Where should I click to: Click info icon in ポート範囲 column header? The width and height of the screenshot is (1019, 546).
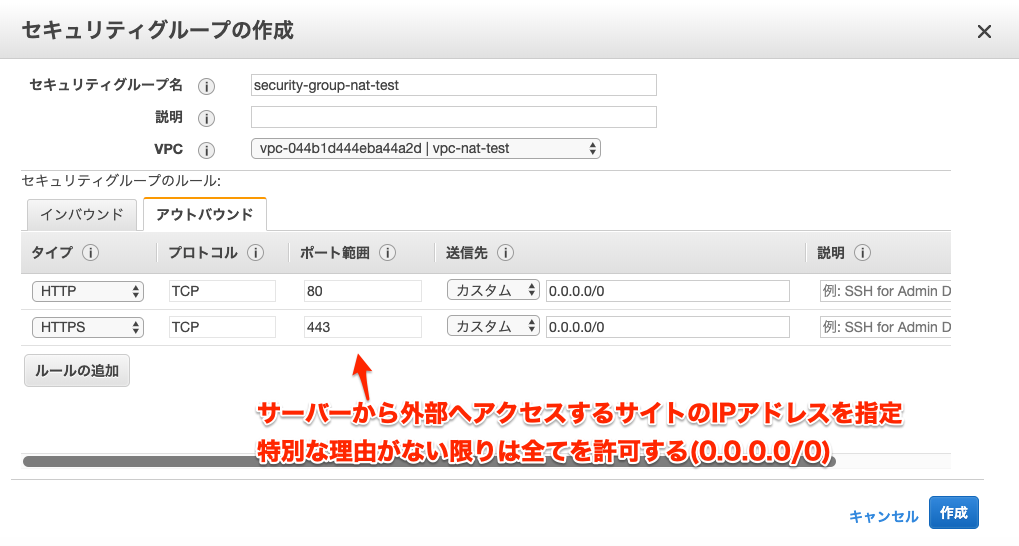point(387,253)
